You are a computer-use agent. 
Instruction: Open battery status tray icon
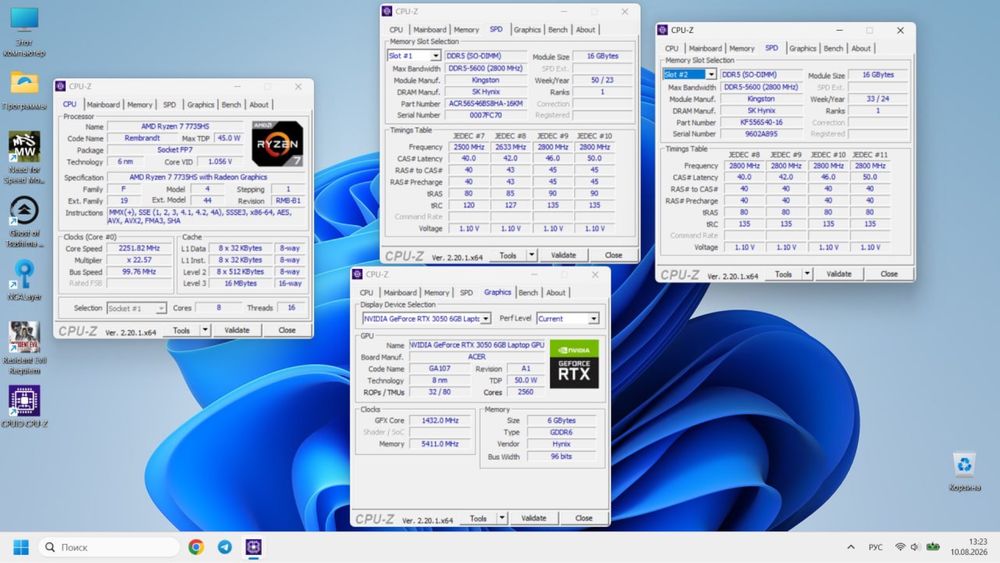933,547
